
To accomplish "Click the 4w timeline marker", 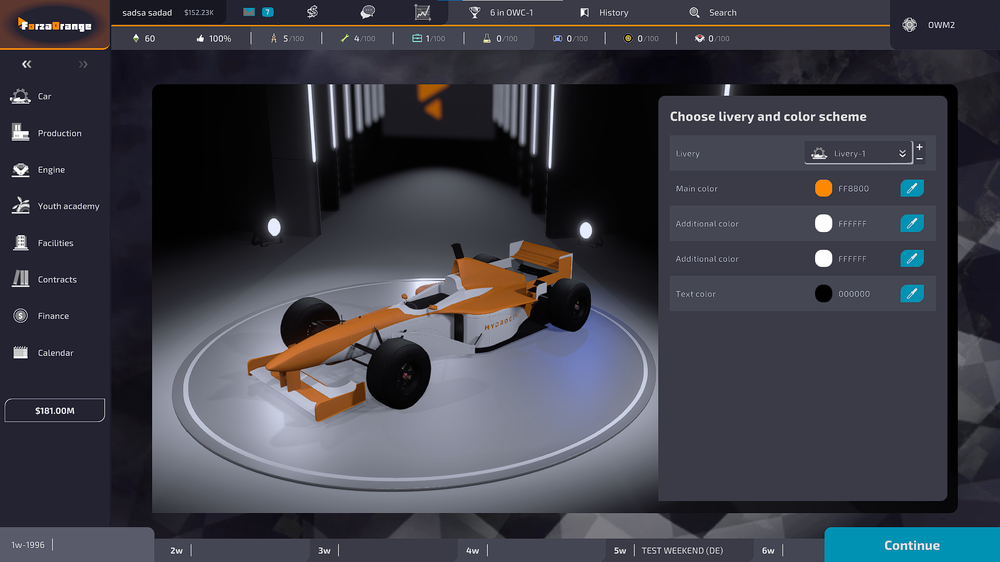I will coord(472,551).
